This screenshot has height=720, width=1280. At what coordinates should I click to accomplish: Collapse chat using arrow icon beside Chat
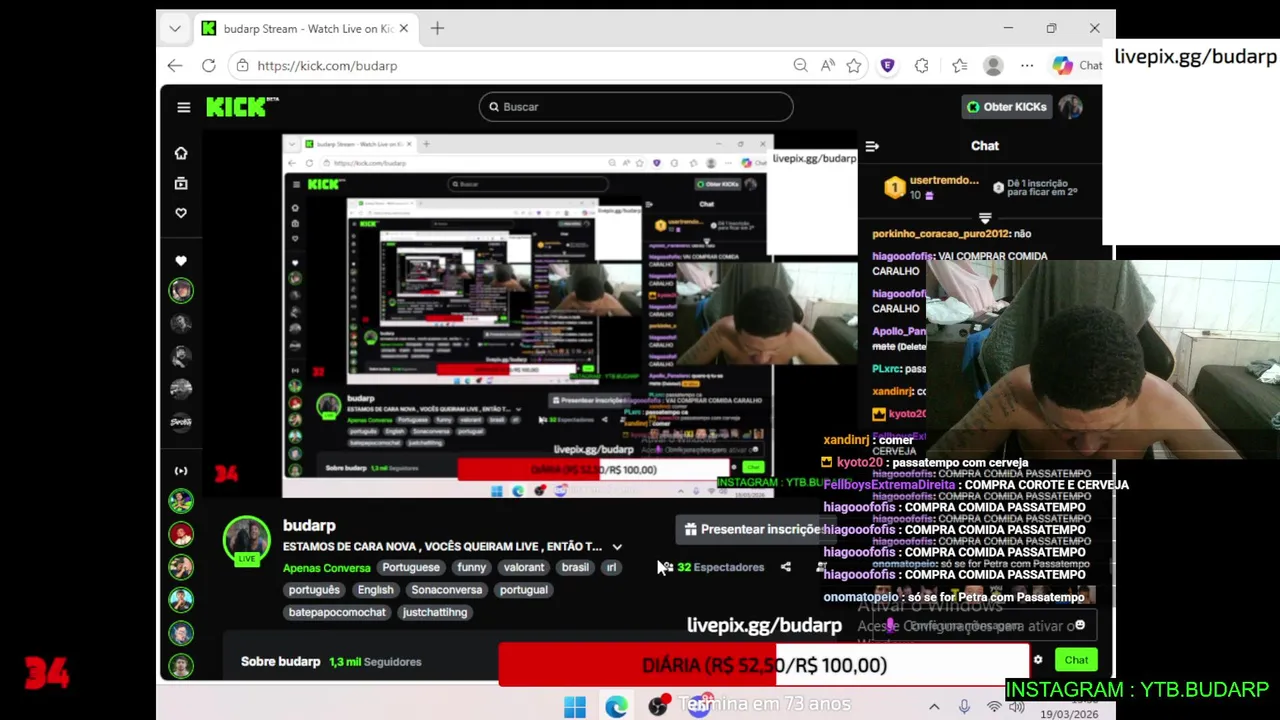[872, 146]
